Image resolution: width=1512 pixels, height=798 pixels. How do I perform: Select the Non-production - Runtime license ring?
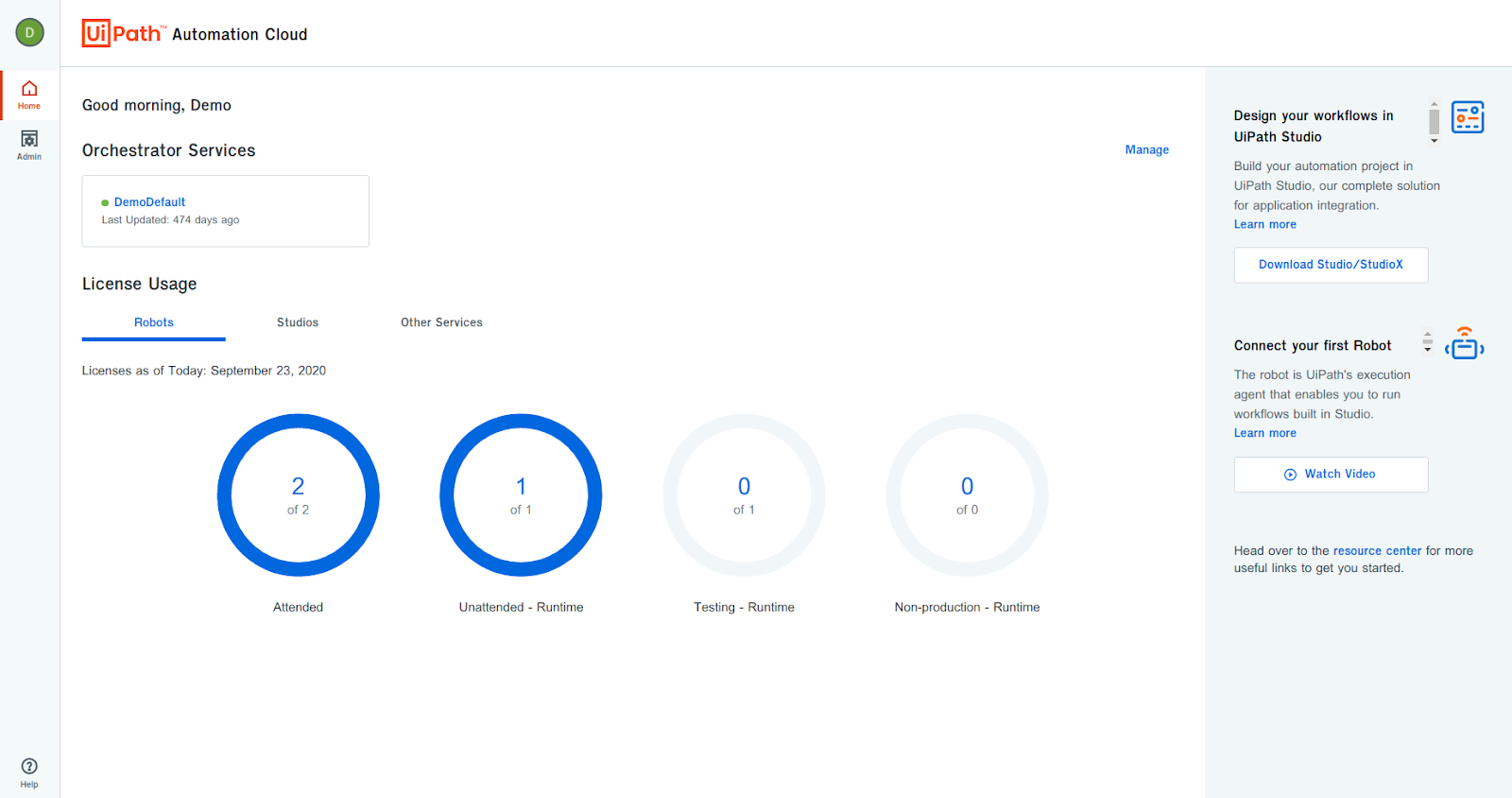click(967, 494)
